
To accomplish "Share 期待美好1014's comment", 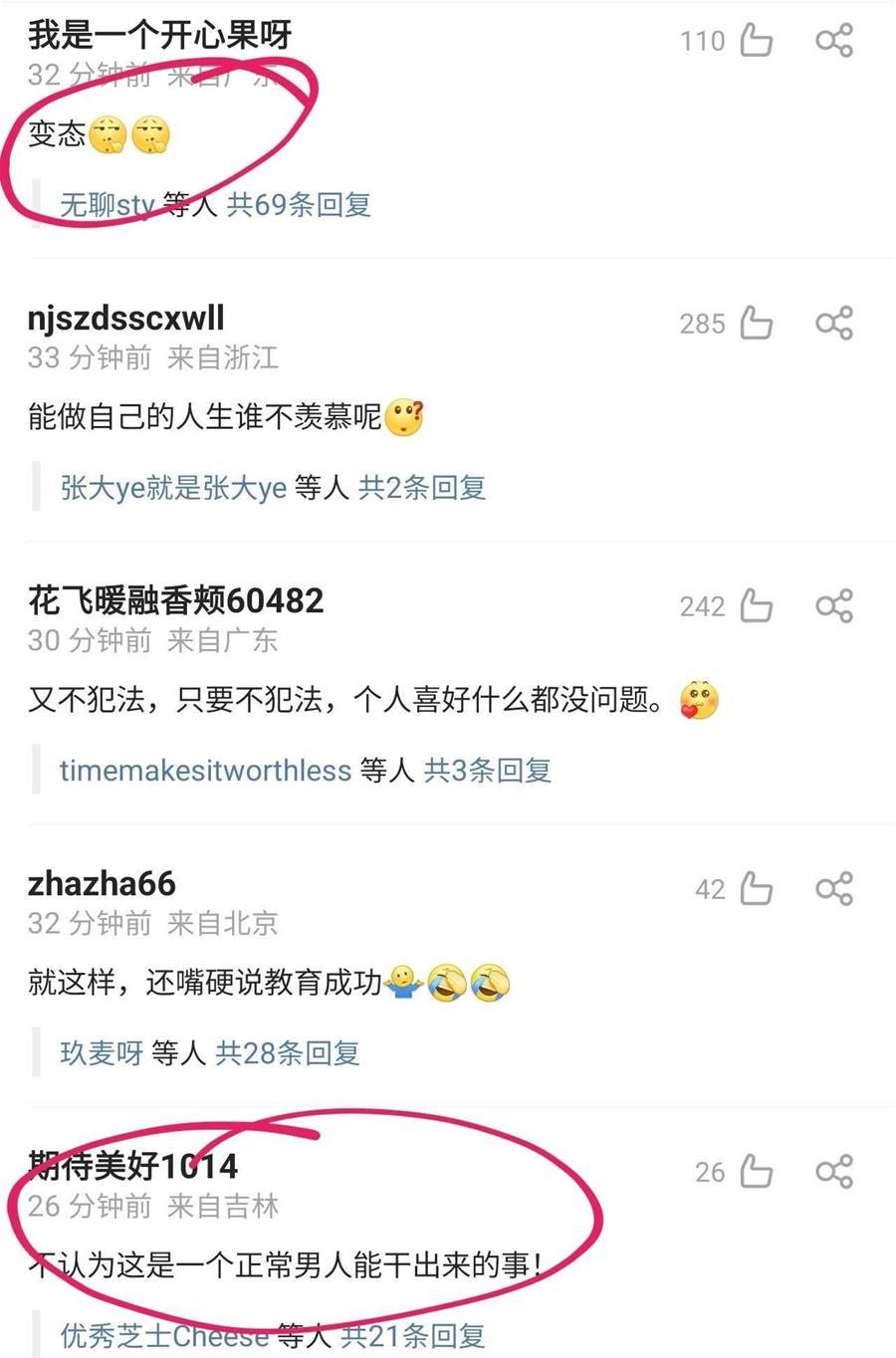I will [x=834, y=1172].
